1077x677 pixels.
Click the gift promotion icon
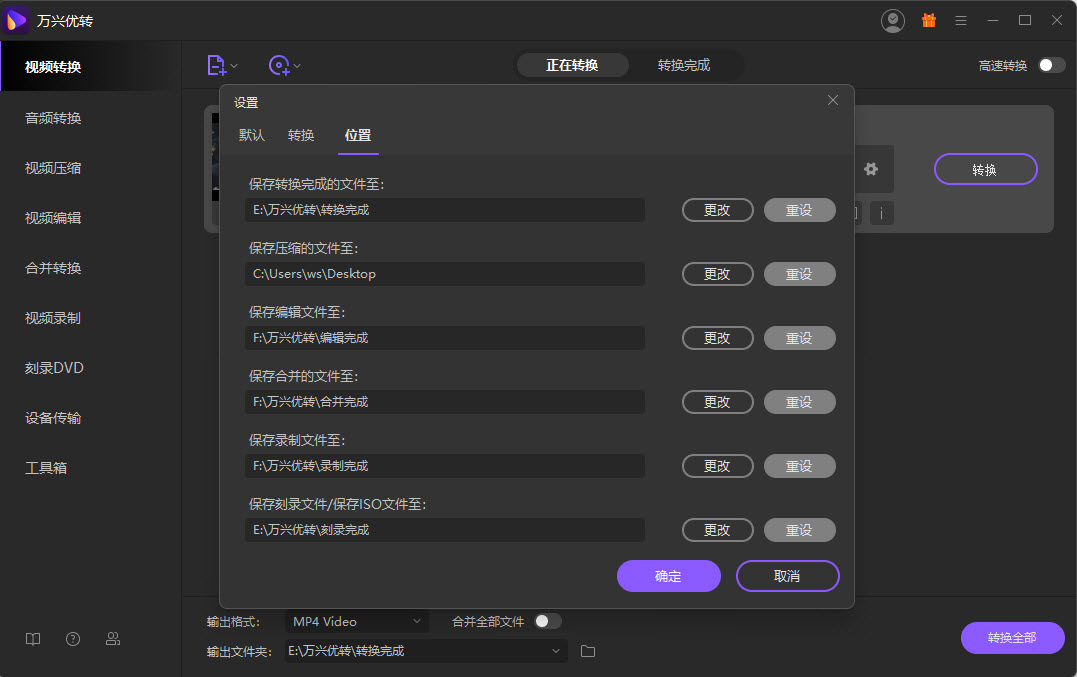click(x=929, y=20)
